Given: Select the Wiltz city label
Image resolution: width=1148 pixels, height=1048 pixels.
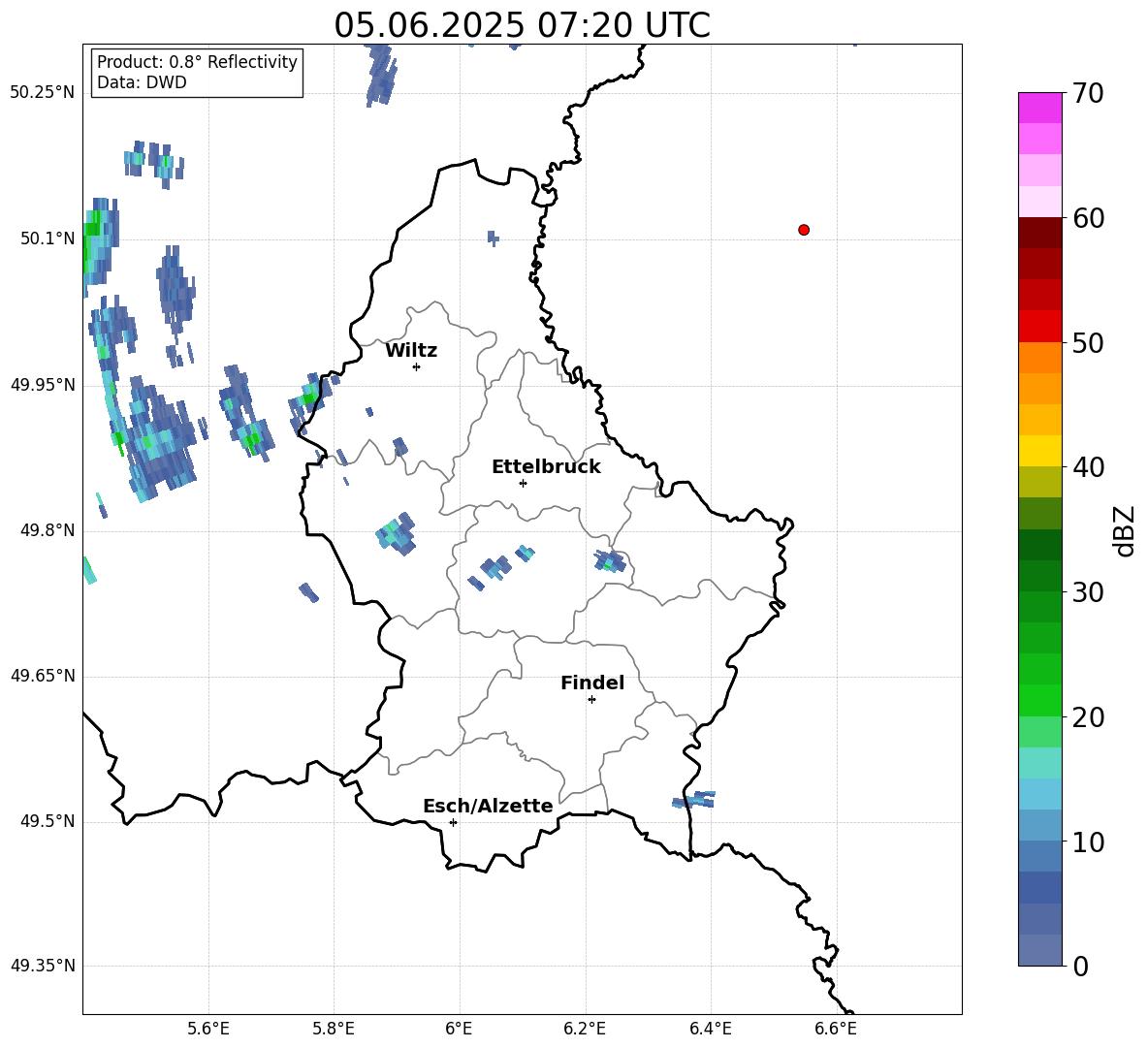Looking at the screenshot, I should (x=411, y=351).
